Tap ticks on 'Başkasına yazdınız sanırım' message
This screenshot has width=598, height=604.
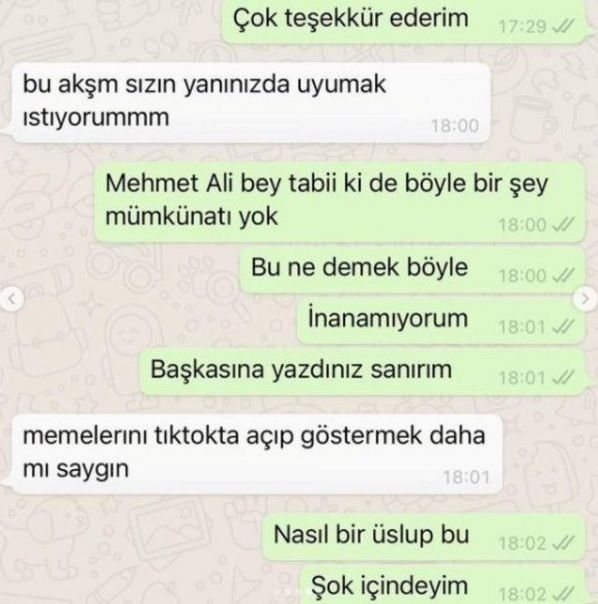coord(563,378)
